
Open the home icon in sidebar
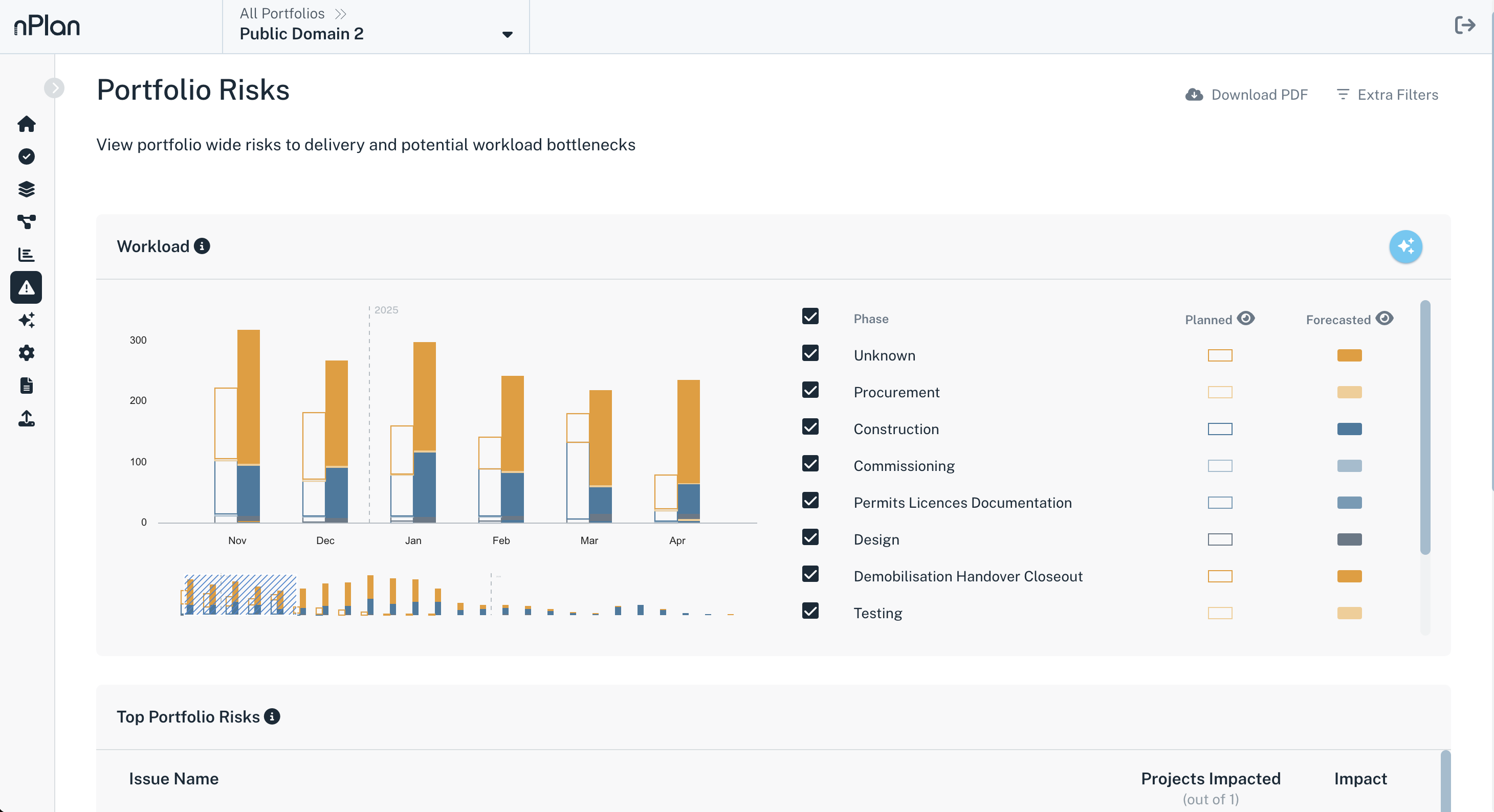[x=26, y=124]
